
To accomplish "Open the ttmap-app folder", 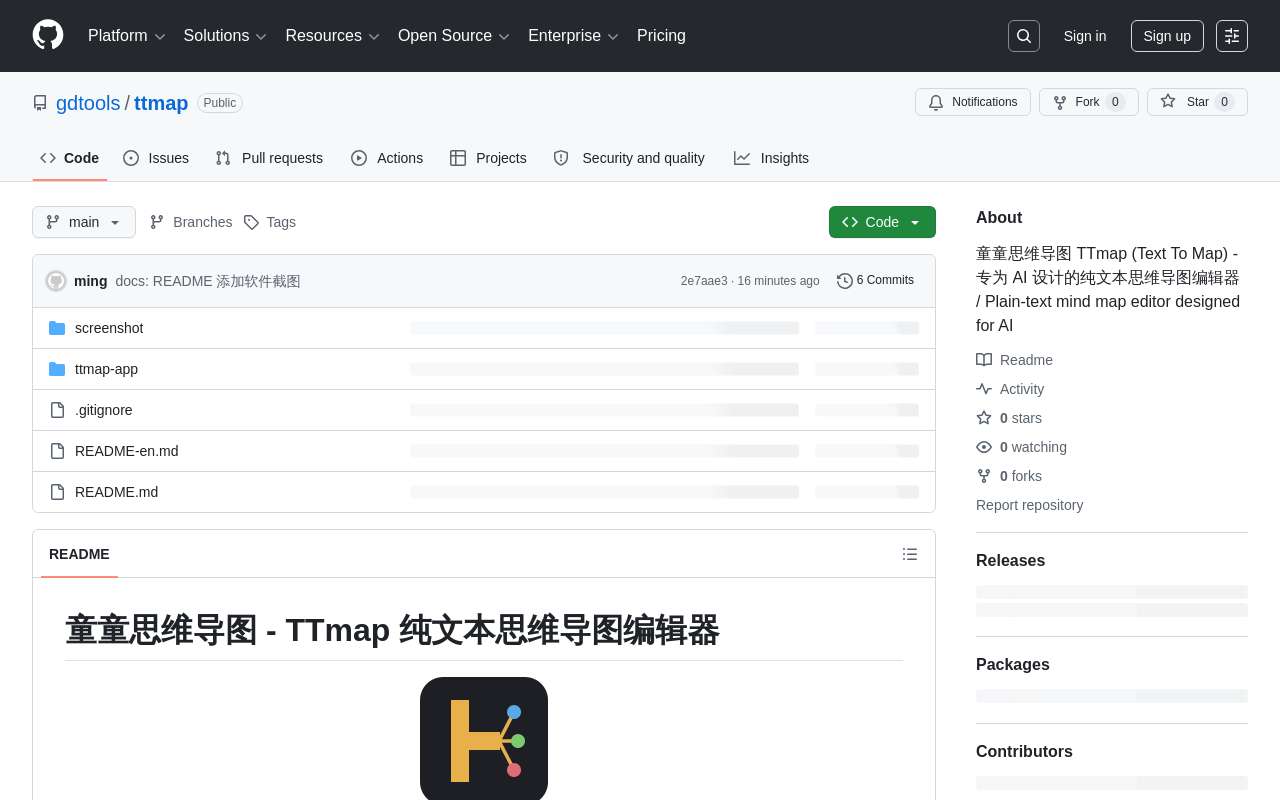I will [106, 369].
